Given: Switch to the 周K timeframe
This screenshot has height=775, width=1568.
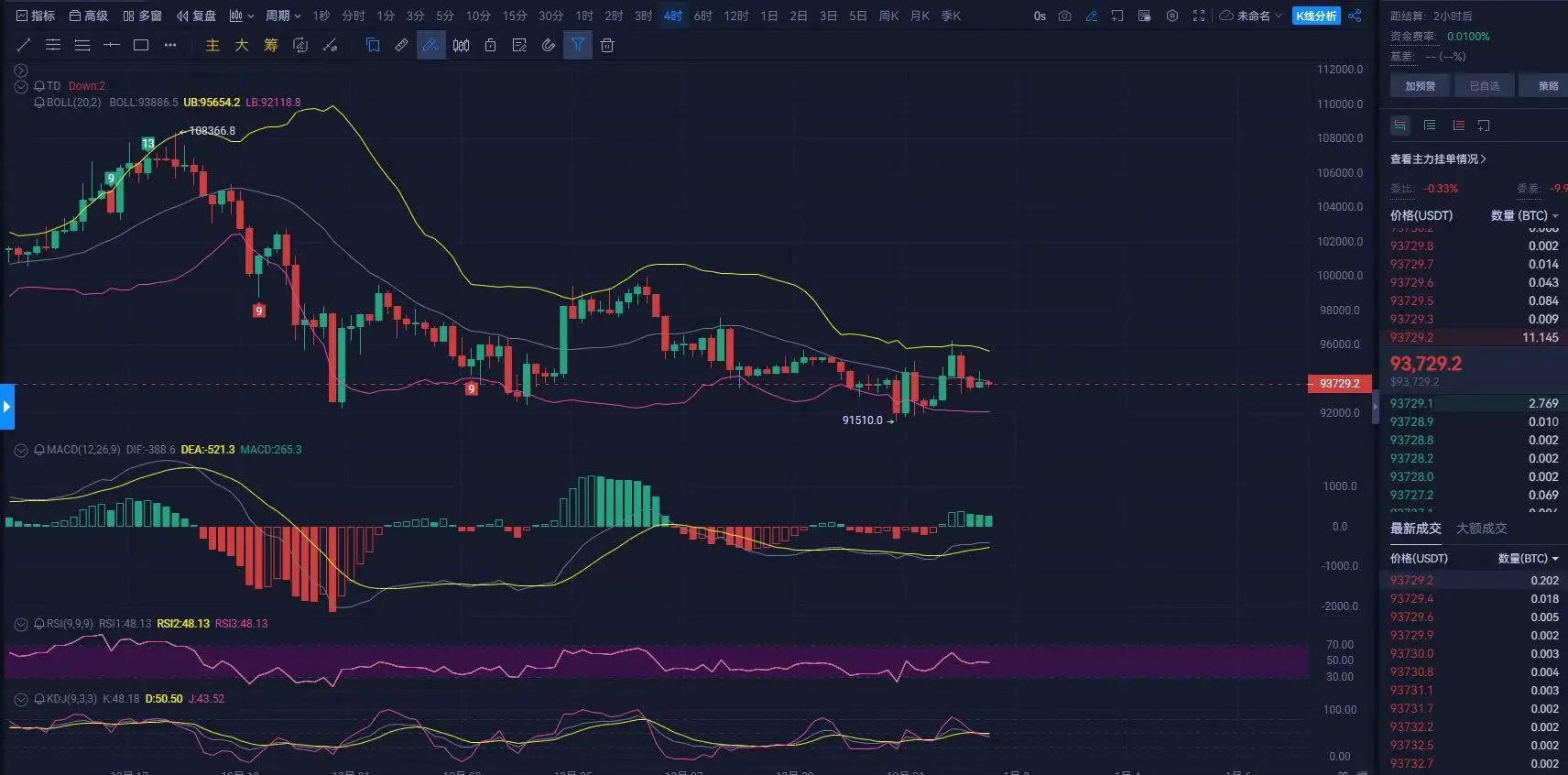Looking at the screenshot, I should 888,16.
